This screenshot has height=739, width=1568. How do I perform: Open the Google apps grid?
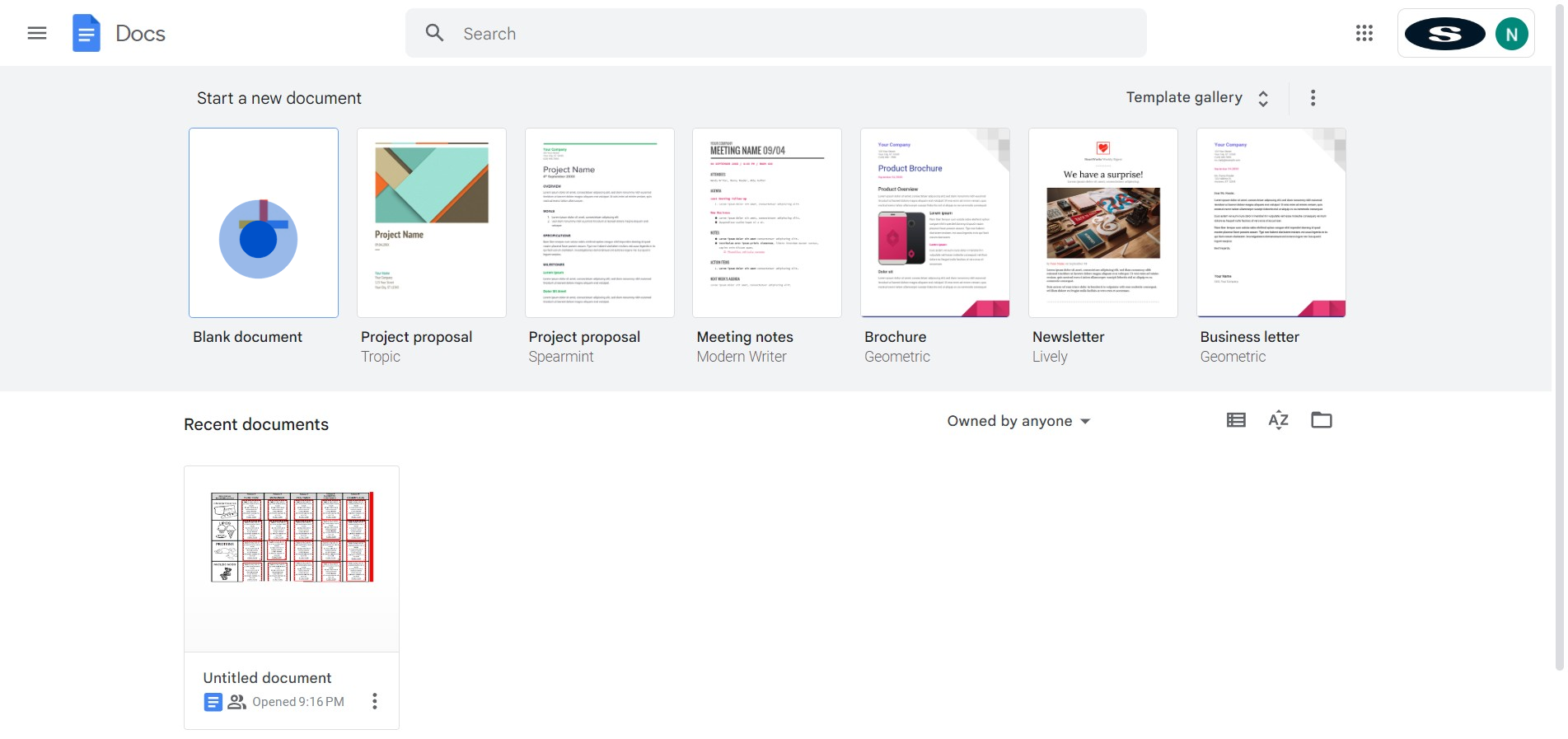click(1364, 33)
